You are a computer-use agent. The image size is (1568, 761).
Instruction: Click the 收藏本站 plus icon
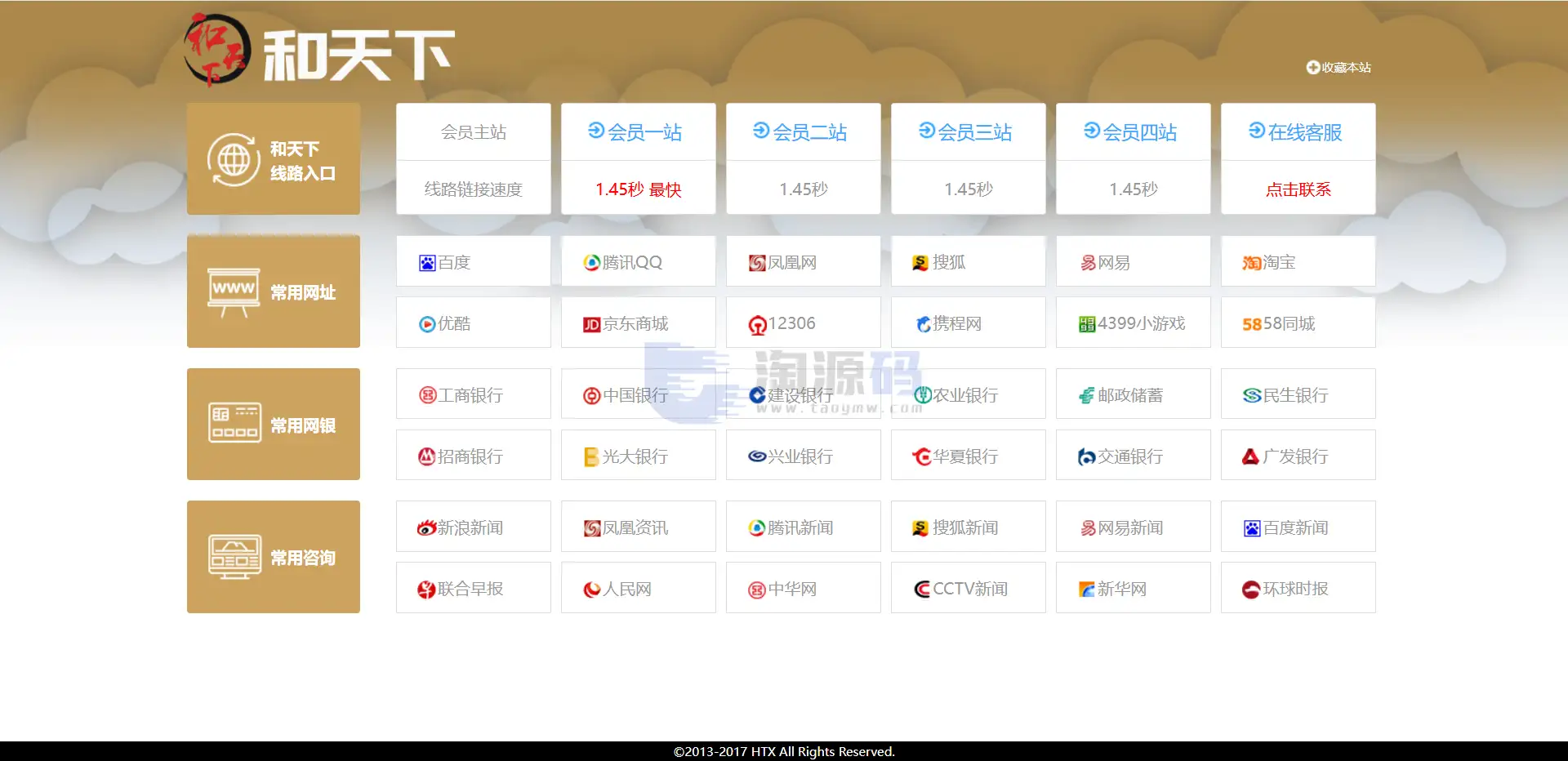click(1312, 68)
